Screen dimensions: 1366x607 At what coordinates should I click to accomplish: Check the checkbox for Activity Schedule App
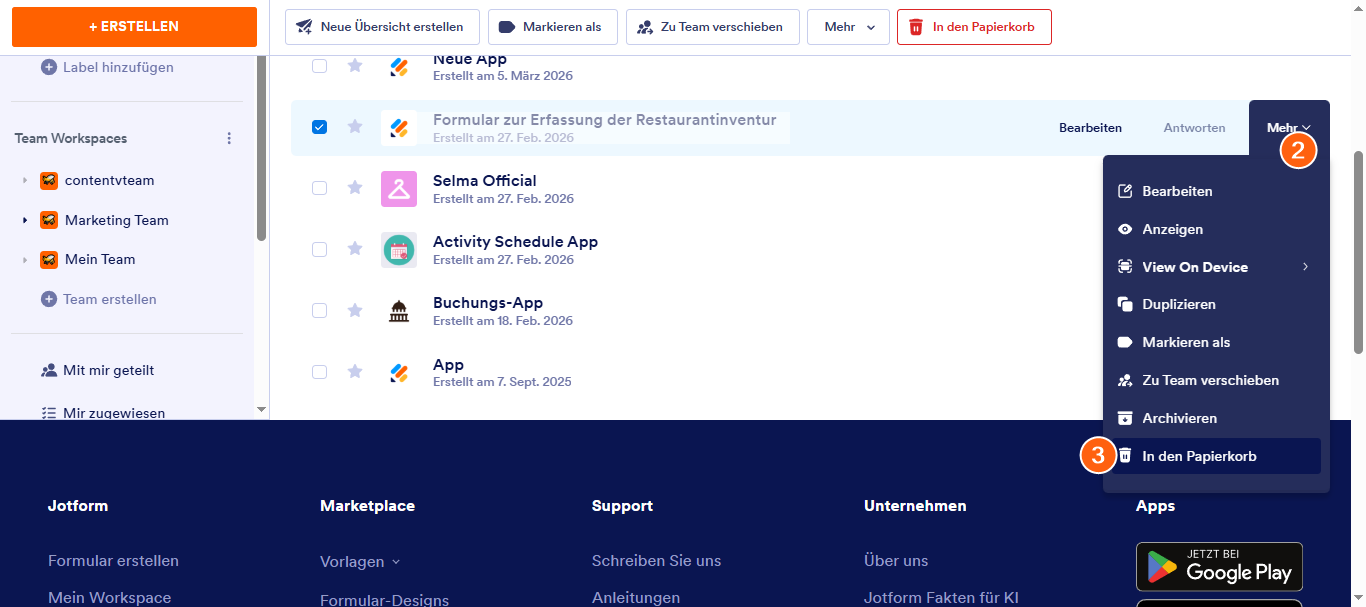pyautogui.click(x=319, y=249)
